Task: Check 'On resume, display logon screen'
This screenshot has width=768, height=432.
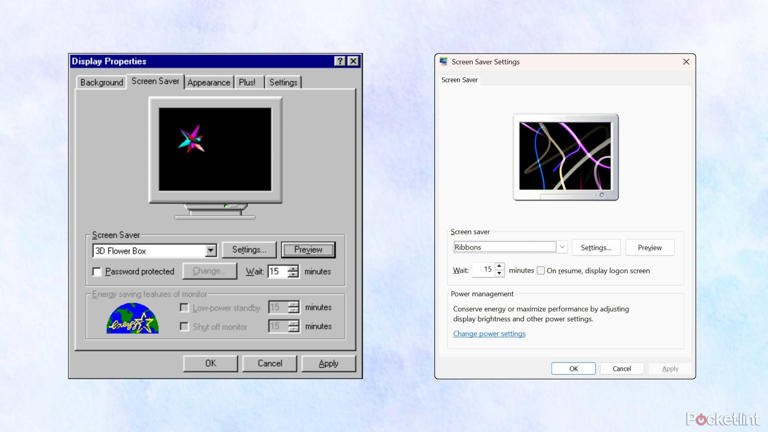Action: click(541, 270)
